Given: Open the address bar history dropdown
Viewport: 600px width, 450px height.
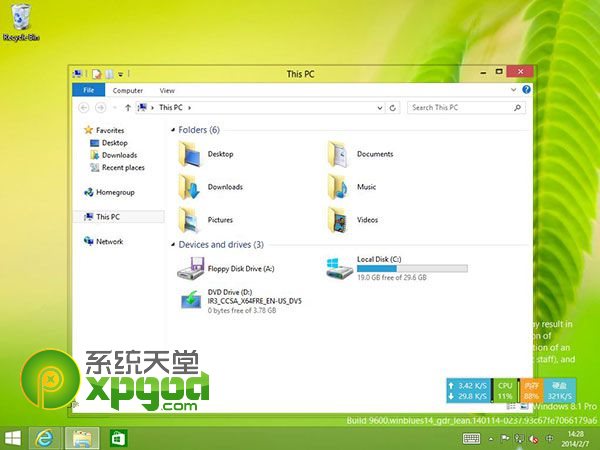Looking at the screenshot, I should tap(379, 108).
